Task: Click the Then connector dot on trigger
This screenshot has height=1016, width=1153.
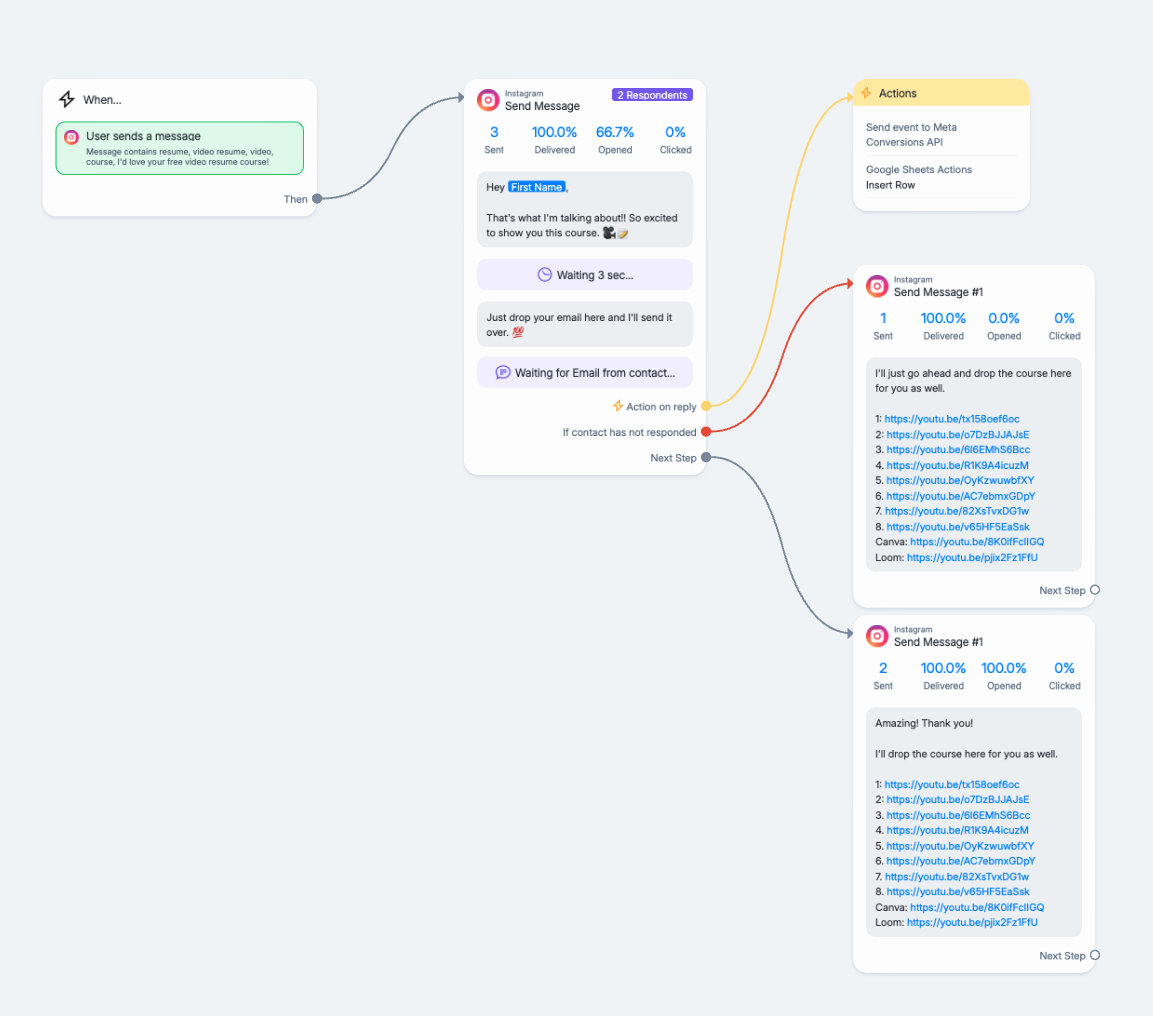Action: 317,199
